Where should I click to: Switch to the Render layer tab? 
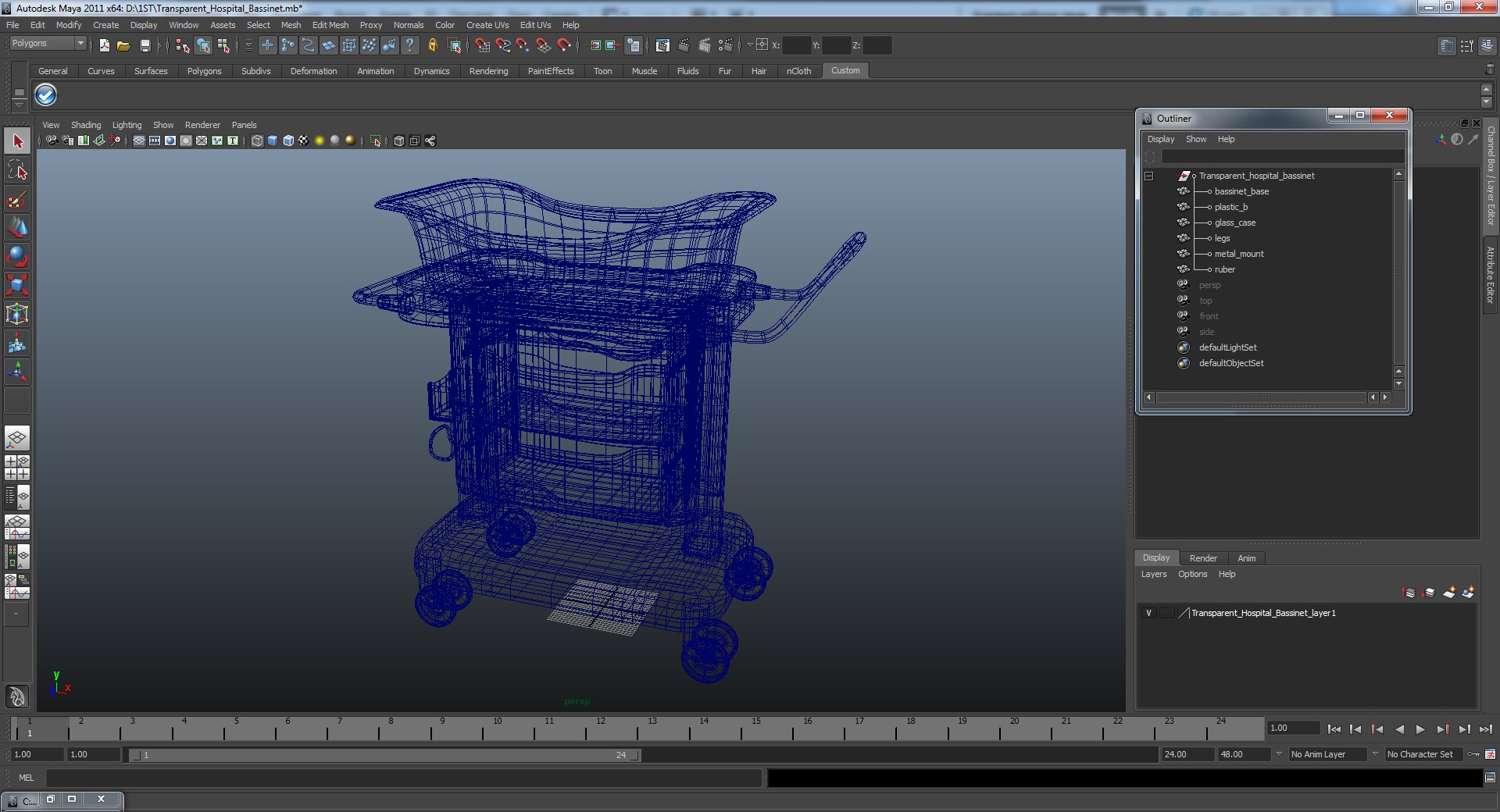click(x=1203, y=558)
